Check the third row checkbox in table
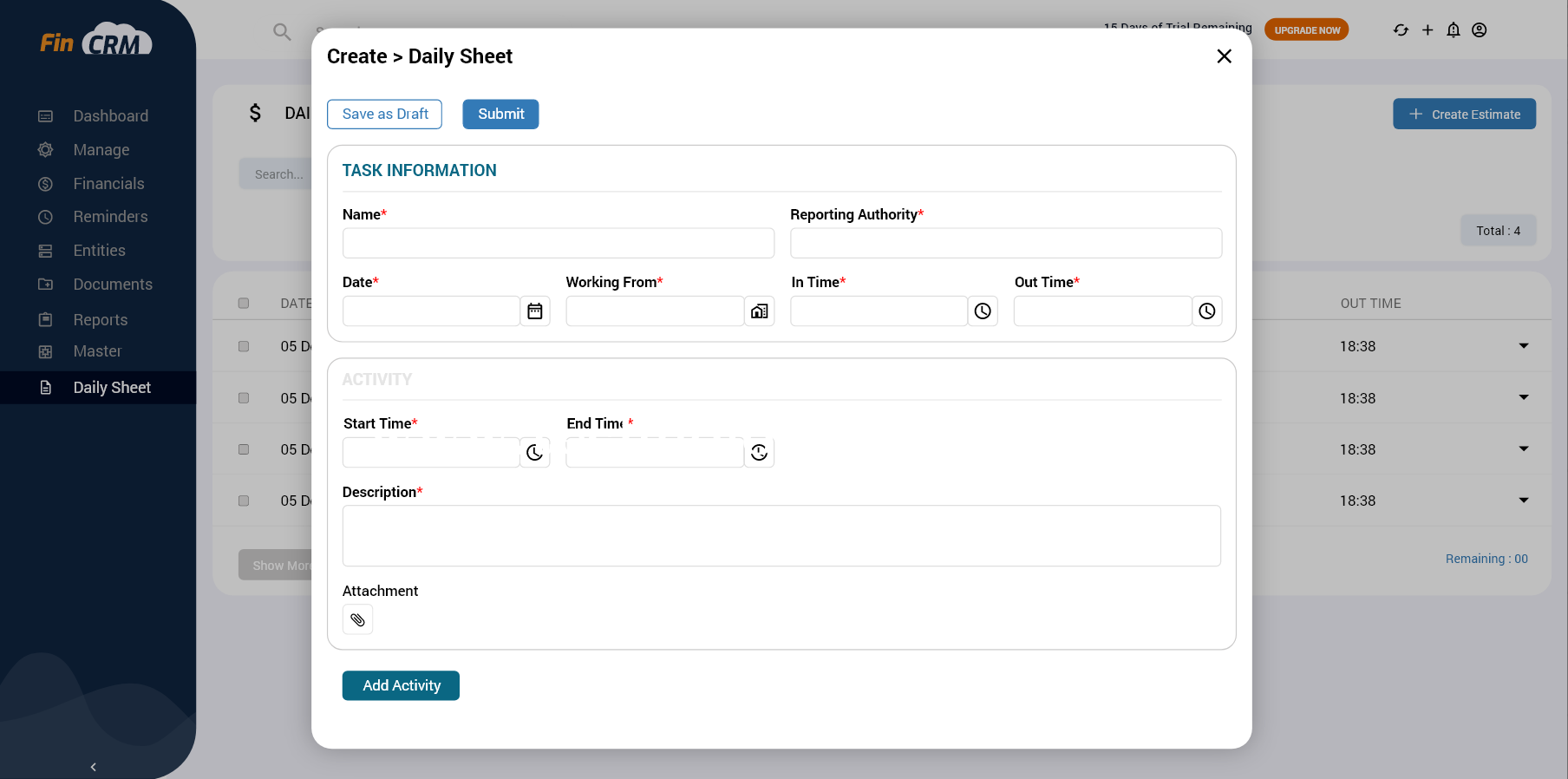The width and height of the screenshot is (1568, 779). [244, 449]
